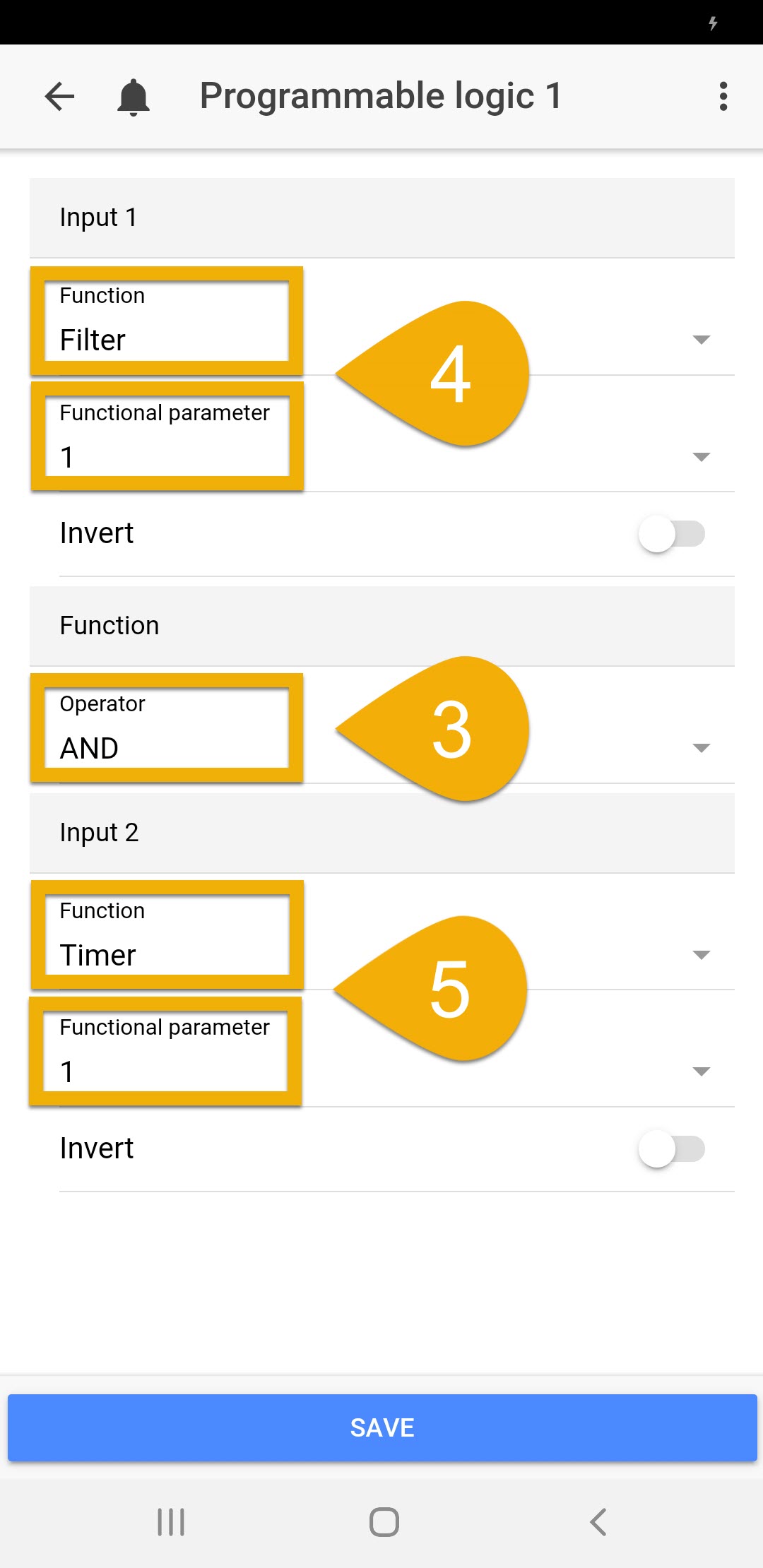Open Input 2 Timer function dropdown arrow
The image size is (763, 1568).
coord(701,955)
